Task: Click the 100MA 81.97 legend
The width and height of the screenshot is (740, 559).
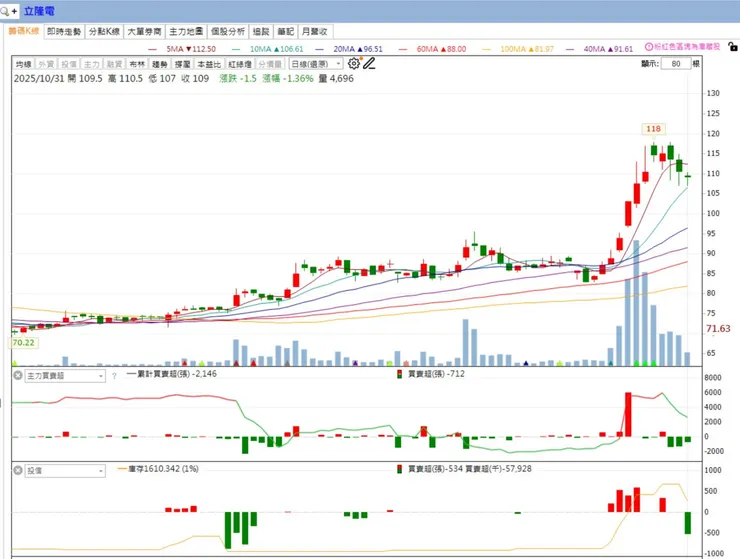Action: [518, 49]
